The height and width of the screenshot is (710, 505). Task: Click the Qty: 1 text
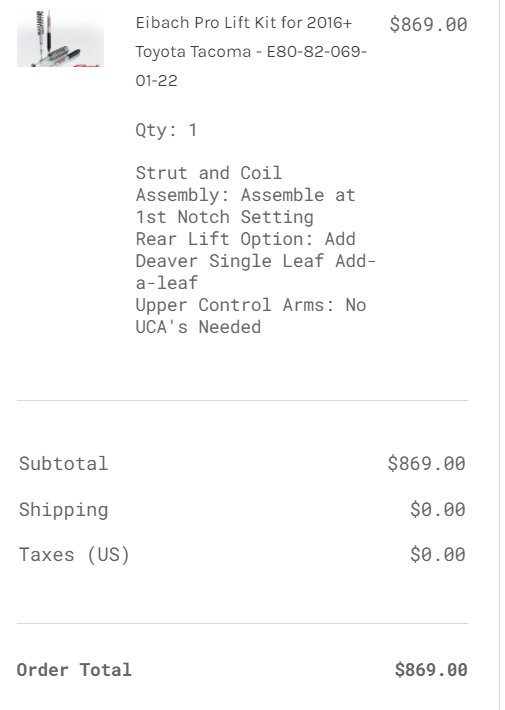[166, 130]
